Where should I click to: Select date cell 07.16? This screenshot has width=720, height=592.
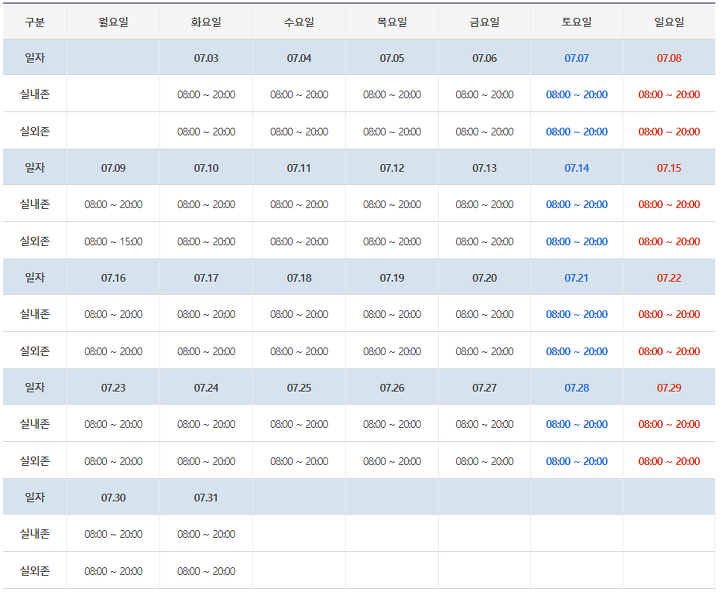(113, 278)
